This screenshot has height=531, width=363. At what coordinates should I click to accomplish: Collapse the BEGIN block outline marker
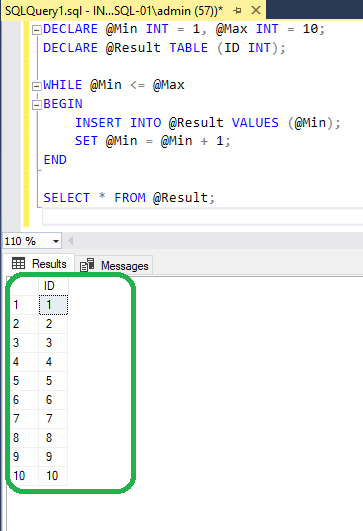[36, 105]
